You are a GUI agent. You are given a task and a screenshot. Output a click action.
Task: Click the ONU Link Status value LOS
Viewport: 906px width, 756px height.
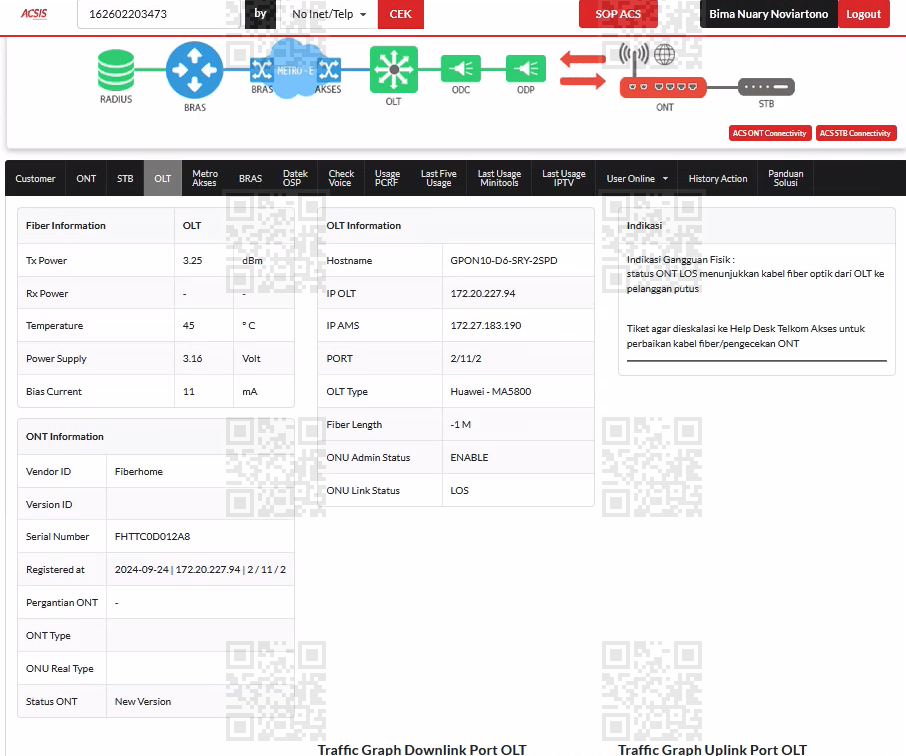tap(459, 490)
